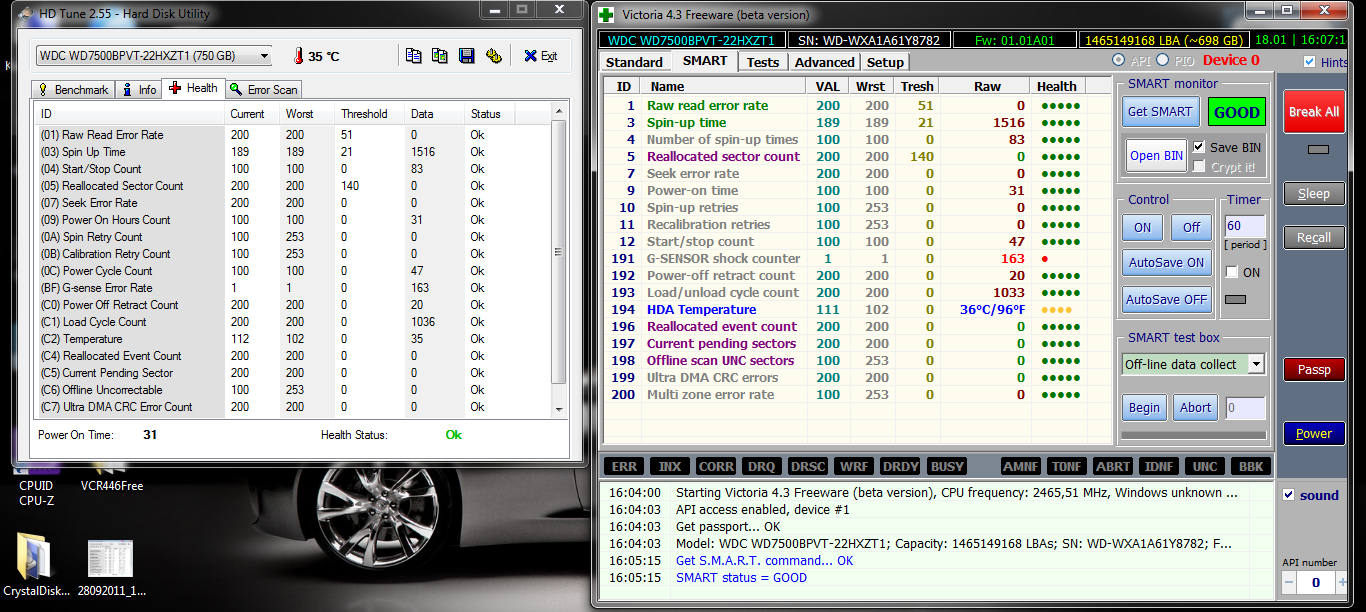Click the DRSC status indicator in Victoria
1366x612 pixels.
[808, 466]
